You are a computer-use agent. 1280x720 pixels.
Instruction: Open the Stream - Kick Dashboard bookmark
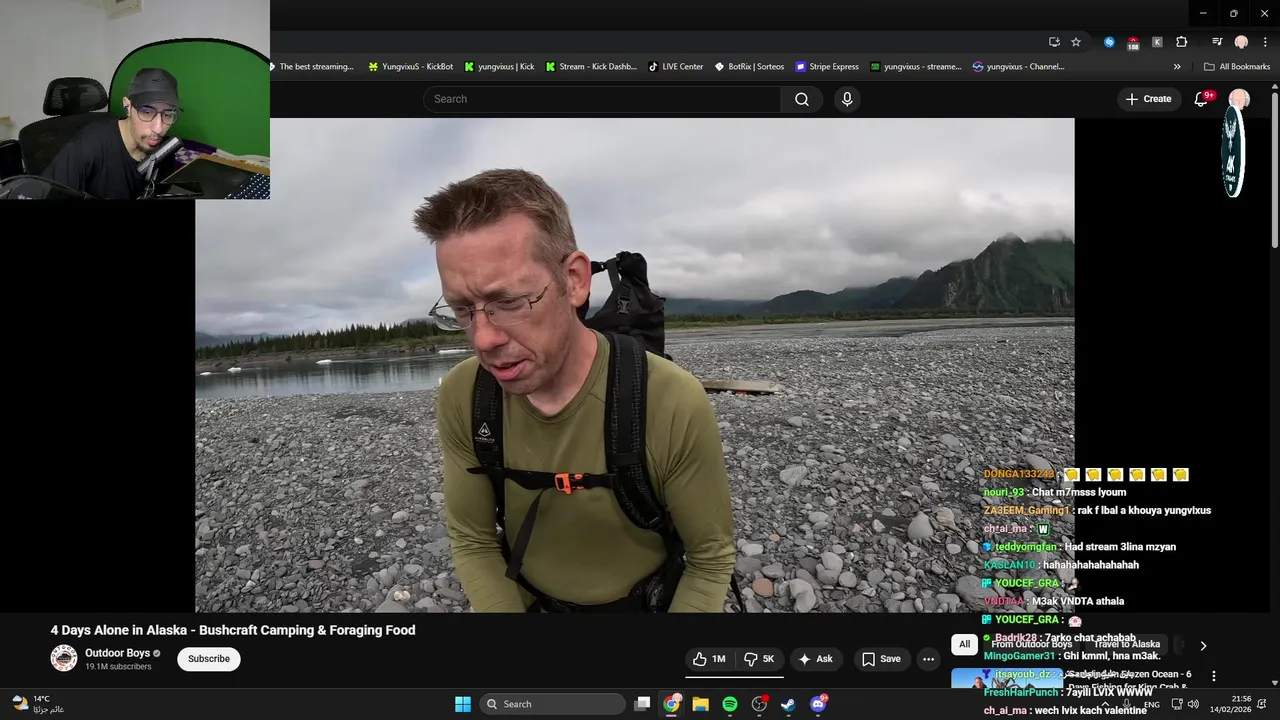(x=591, y=67)
